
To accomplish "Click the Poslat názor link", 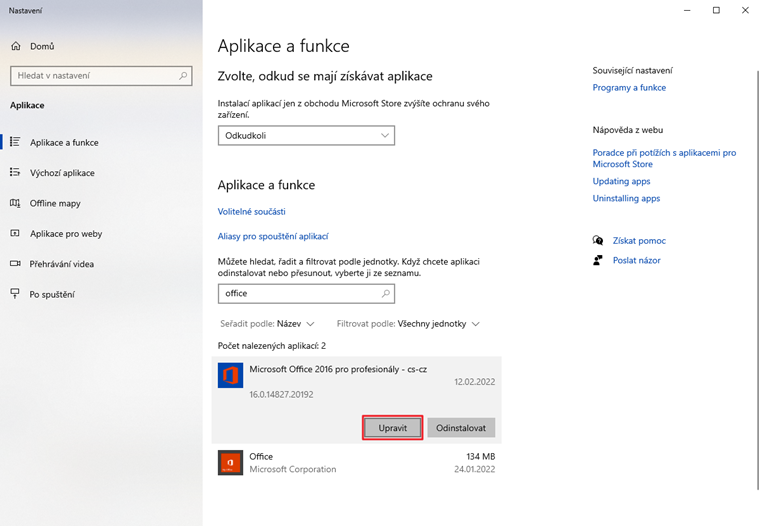I will pos(636,260).
